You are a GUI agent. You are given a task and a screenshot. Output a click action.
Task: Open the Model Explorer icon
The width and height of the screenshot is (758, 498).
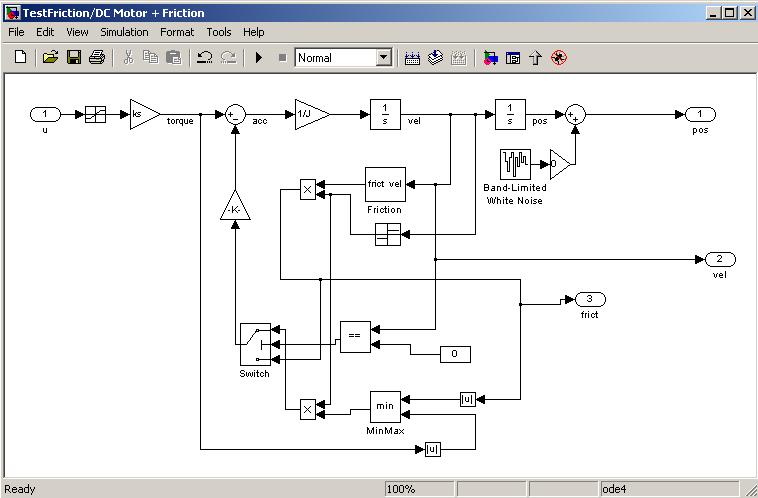(513, 58)
